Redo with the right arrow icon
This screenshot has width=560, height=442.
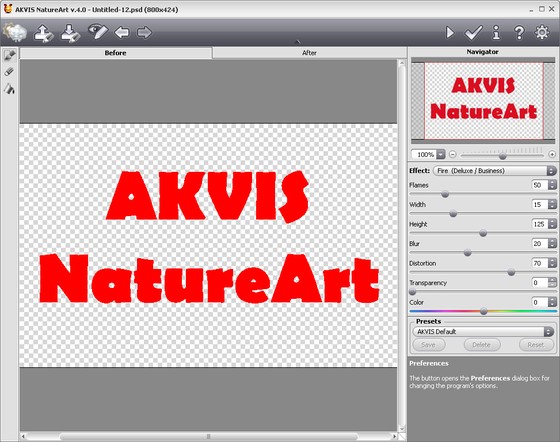[144, 32]
